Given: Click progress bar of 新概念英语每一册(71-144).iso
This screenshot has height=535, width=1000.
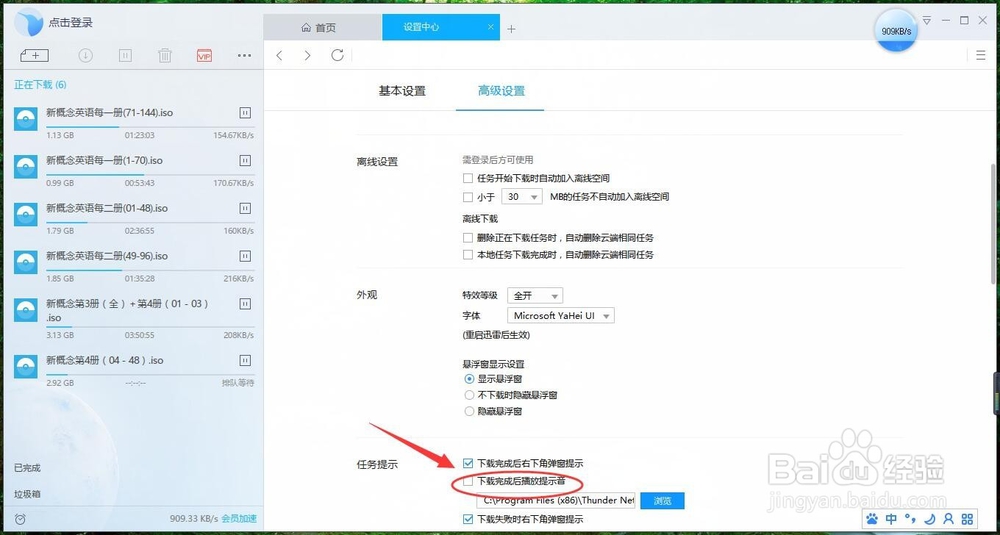Looking at the screenshot, I should [150, 126].
